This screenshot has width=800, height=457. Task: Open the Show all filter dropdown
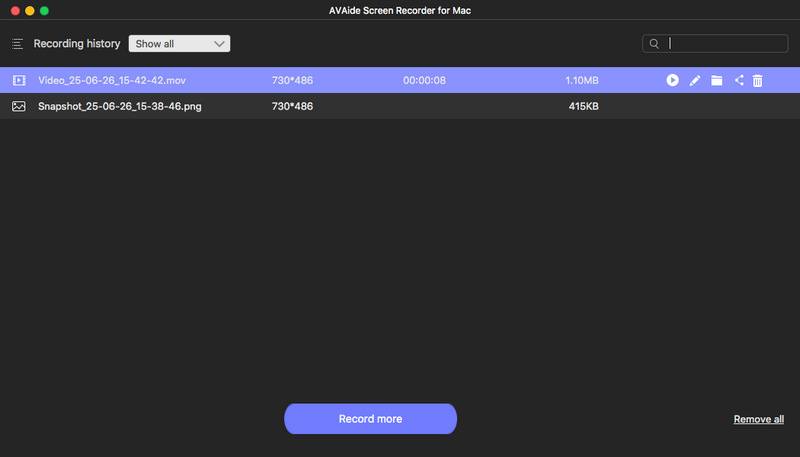[179, 43]
